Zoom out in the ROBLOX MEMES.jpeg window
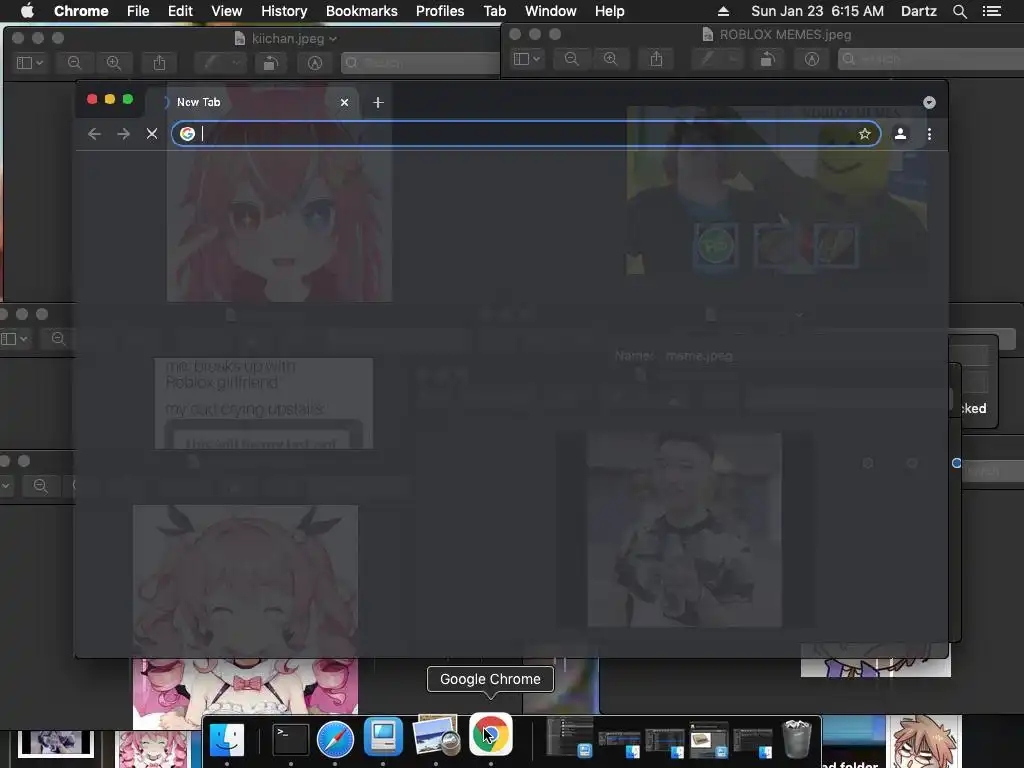Image resolution: width=1024 pixels, height=768 pixels. point(571,59)
